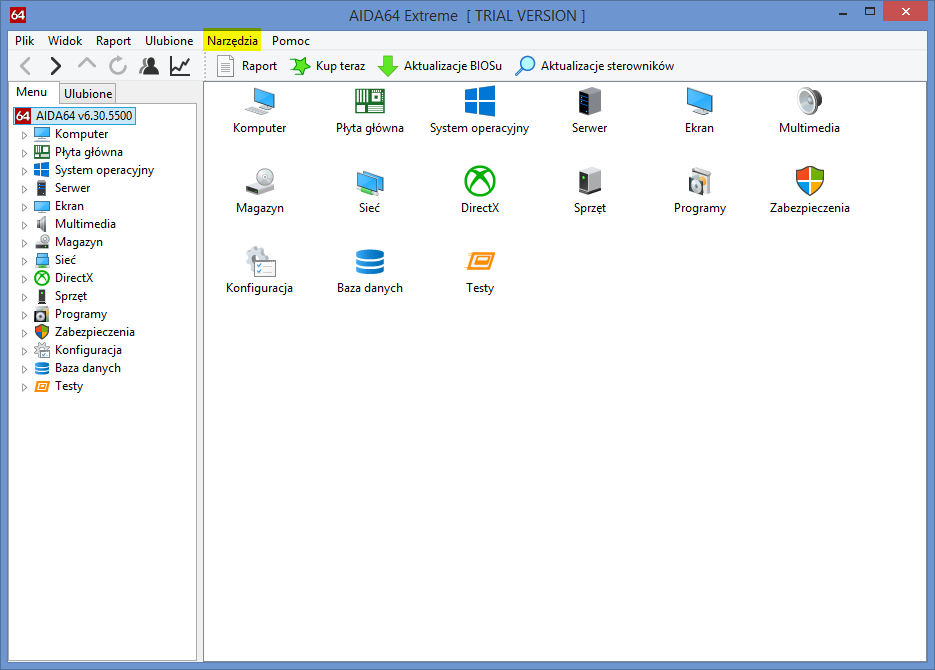Go back with the left arrow toolbar icon
This screenshot has width=935, height=670.
26,66
